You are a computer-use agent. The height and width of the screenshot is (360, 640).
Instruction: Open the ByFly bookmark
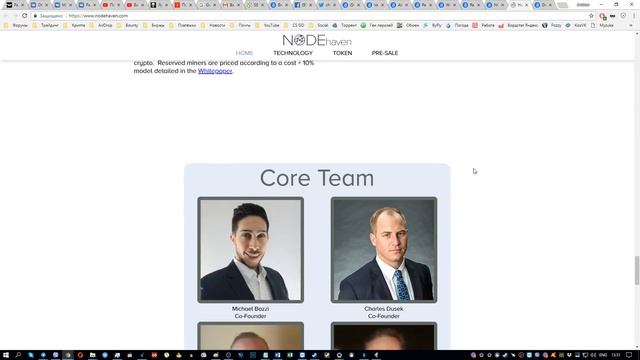[432, 25]
